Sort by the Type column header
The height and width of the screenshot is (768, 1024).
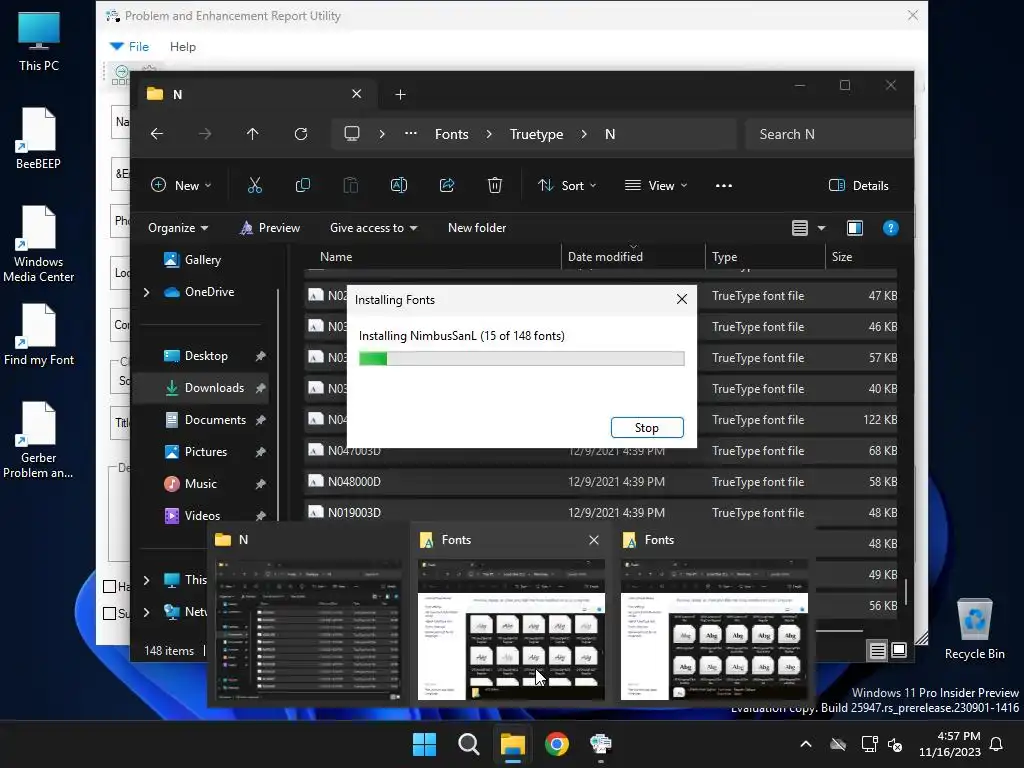[765, 257]
